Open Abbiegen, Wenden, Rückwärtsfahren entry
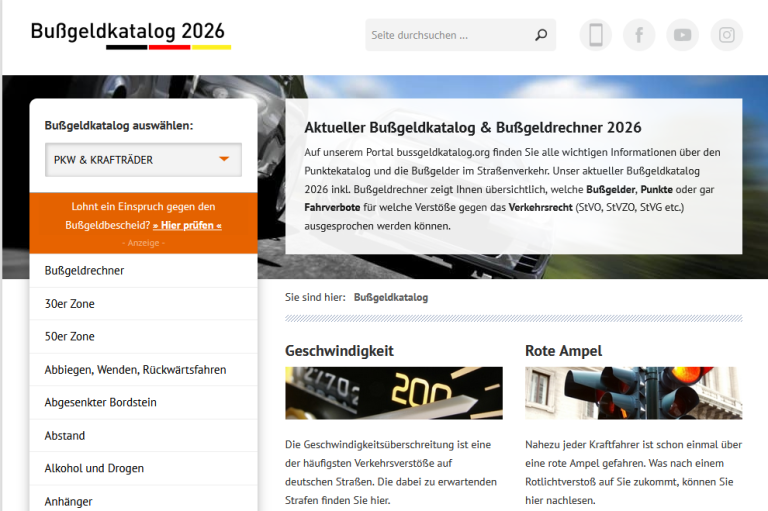The height and width of the screenshot is (511, 768). (135, 369)
